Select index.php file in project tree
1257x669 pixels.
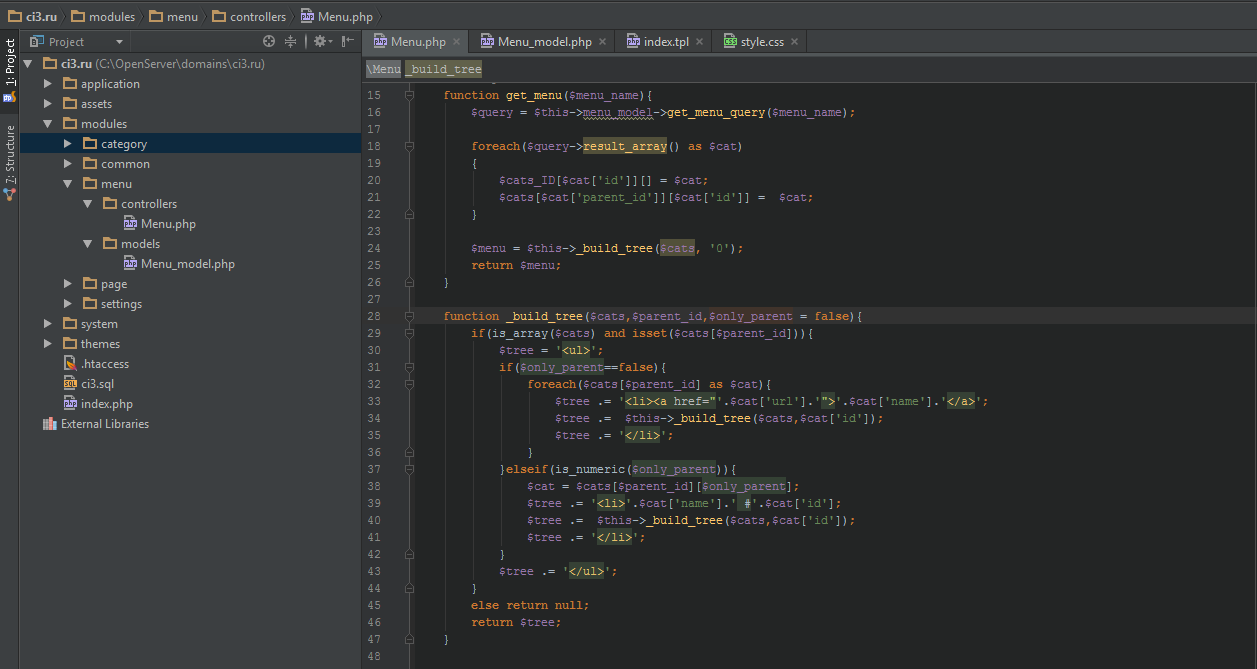coord(98,404)
